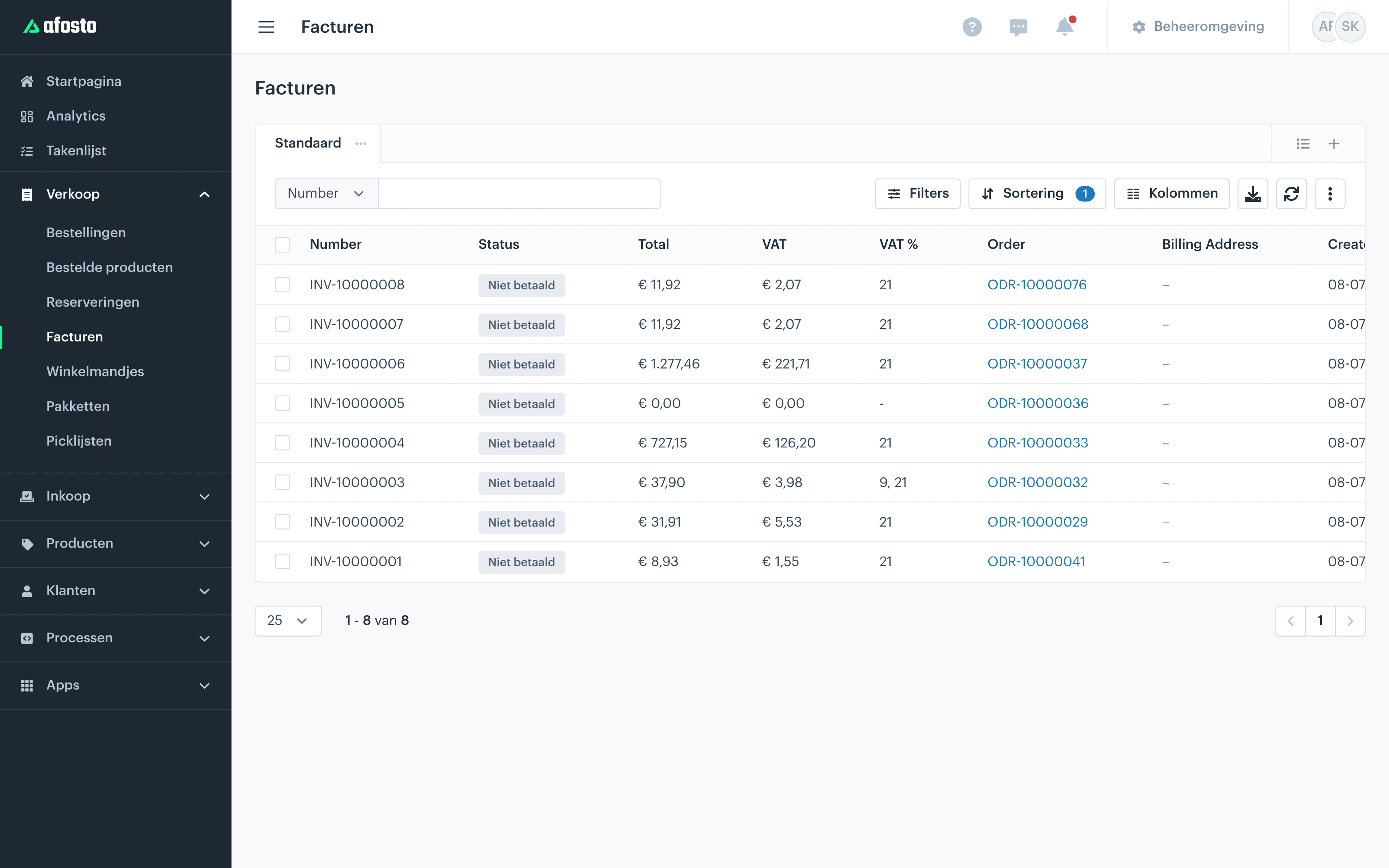Open the view list icon
1389x868 pixels.
click(1303, 144)
